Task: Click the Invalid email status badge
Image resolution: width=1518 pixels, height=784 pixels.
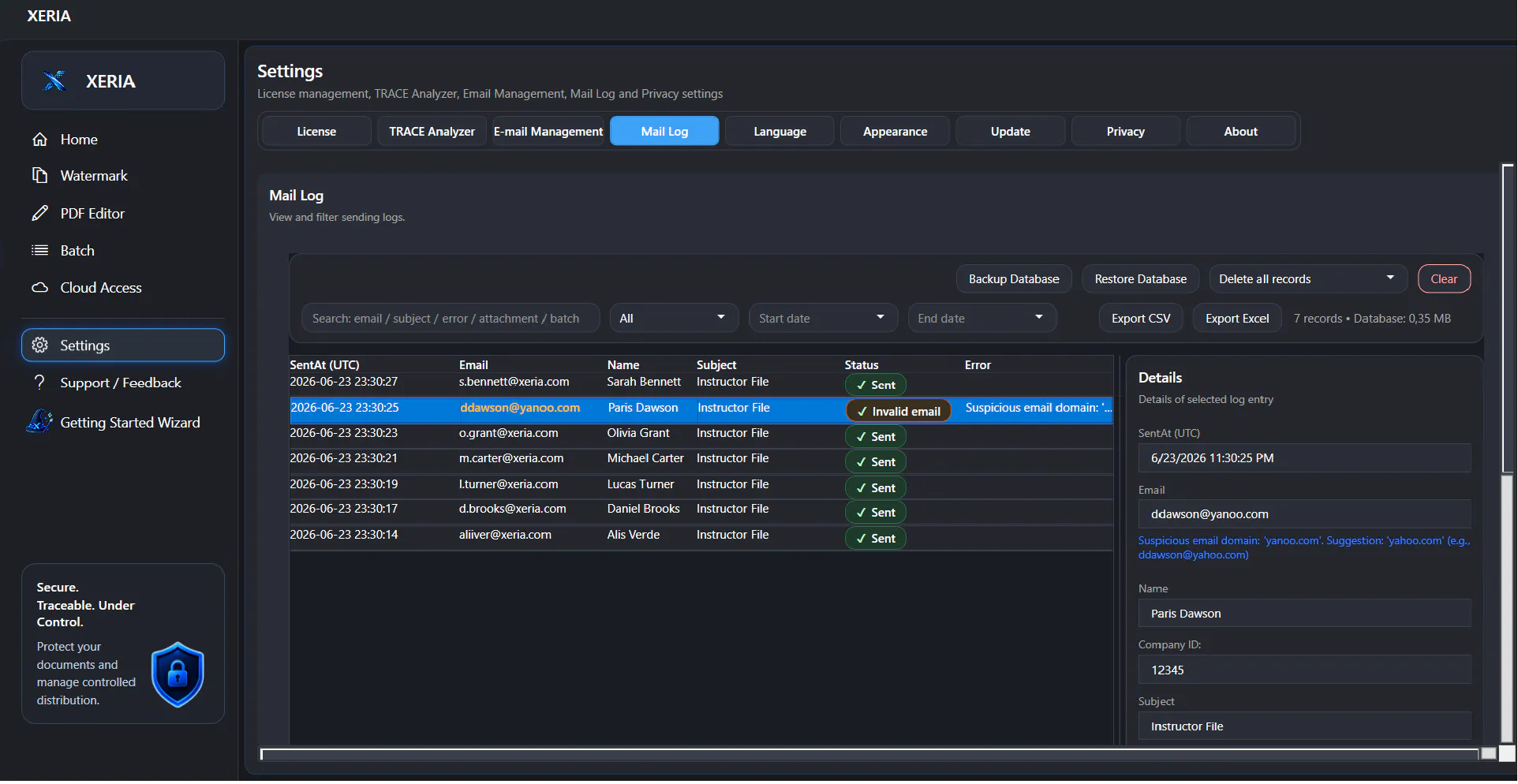Action: coord(898,411)
